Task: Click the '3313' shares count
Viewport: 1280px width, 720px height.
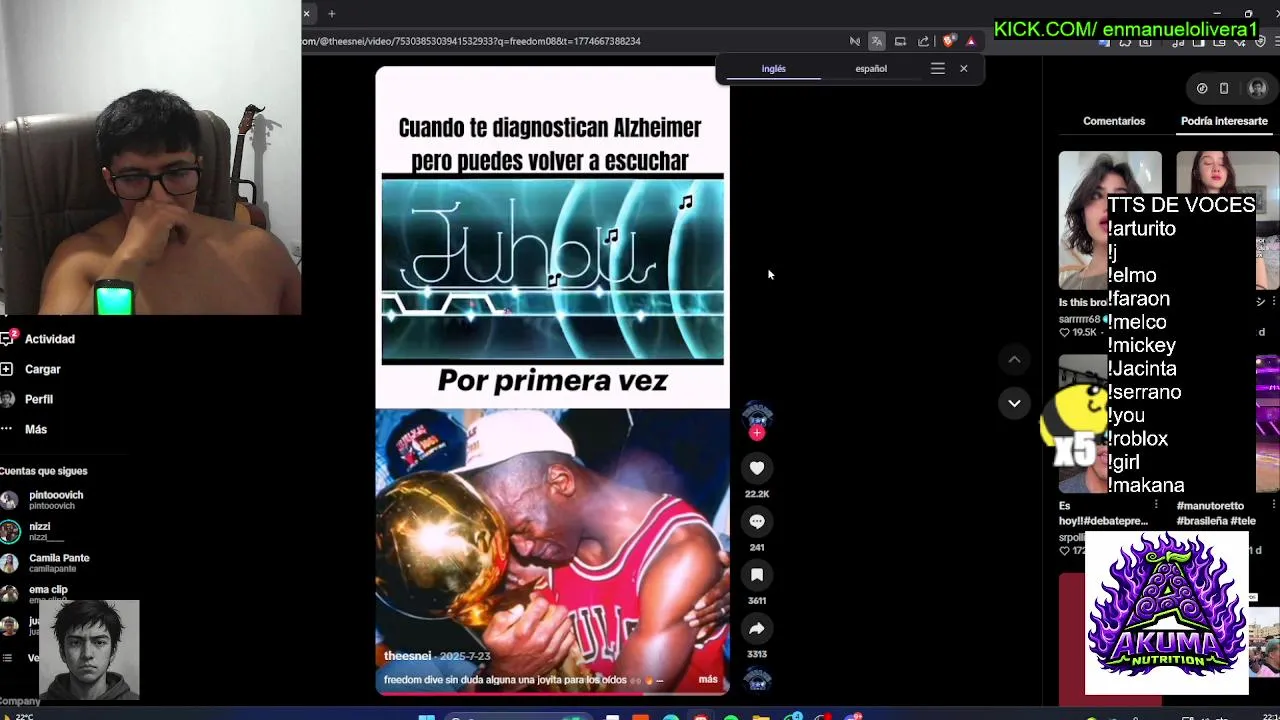Action: click(757, 654)
